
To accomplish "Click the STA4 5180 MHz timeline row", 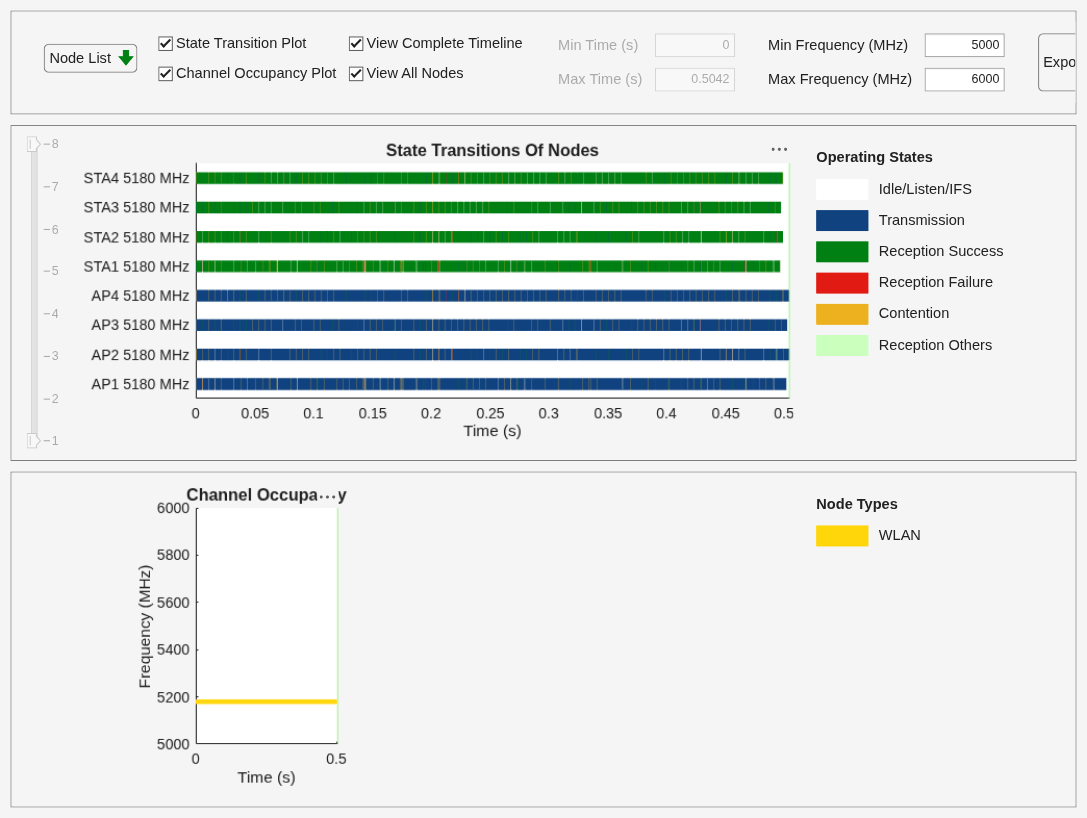I will (x=489, y=178).
